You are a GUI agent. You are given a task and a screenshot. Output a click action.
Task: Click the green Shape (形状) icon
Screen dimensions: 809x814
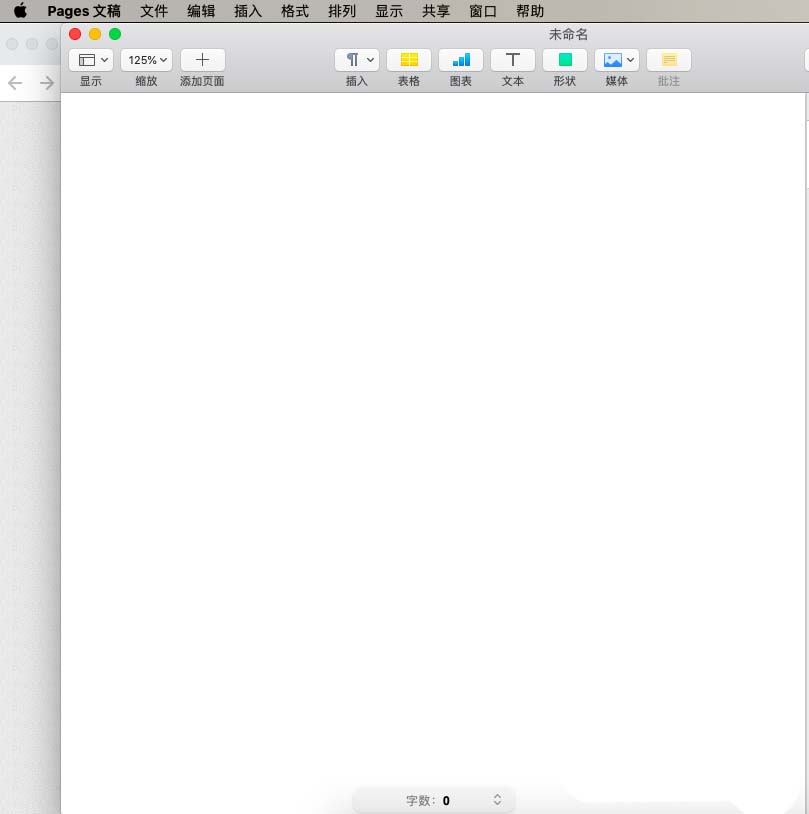click(x=565, y=60)
